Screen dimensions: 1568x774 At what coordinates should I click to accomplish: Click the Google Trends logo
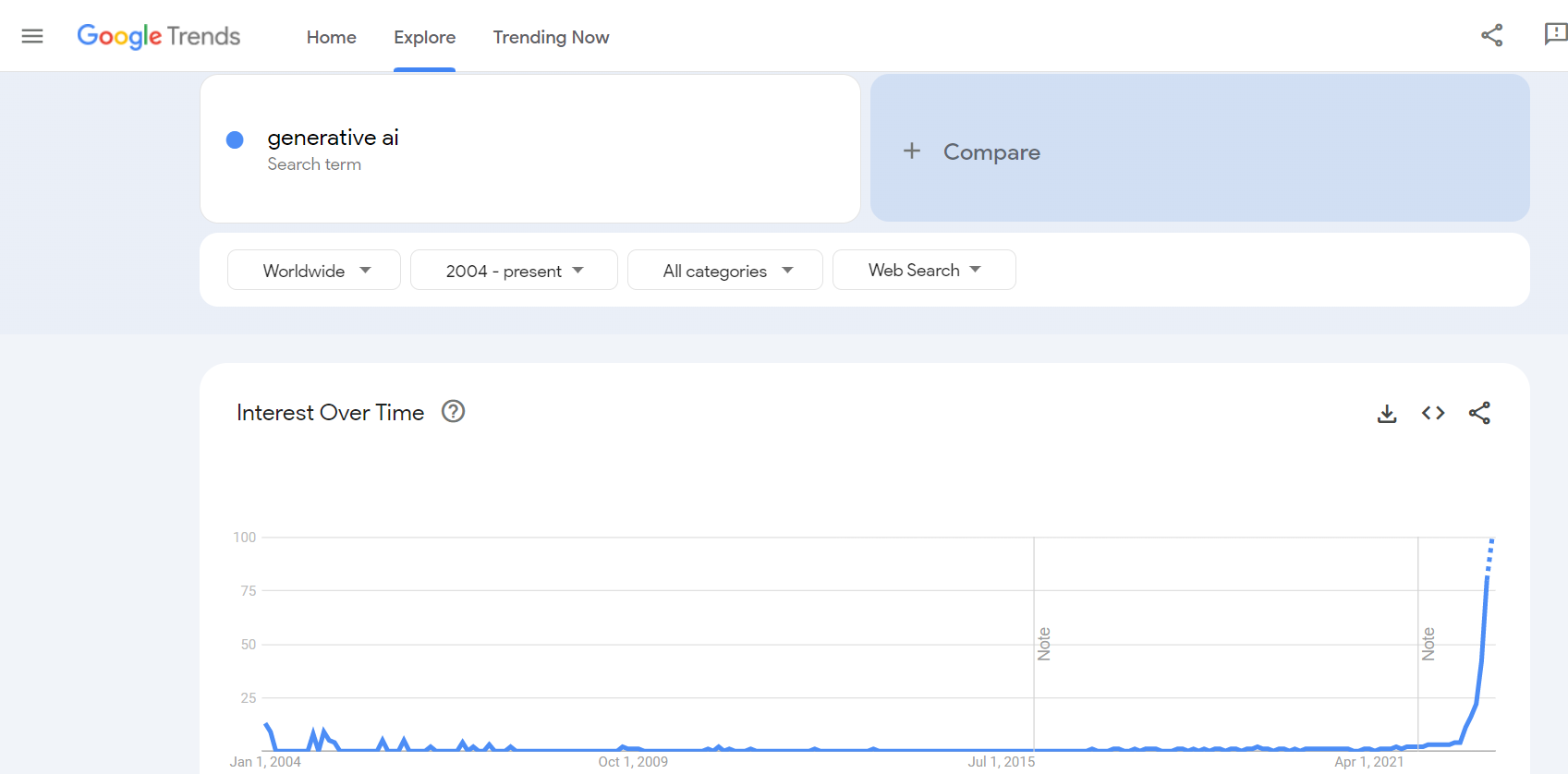[x=159, y=36]
